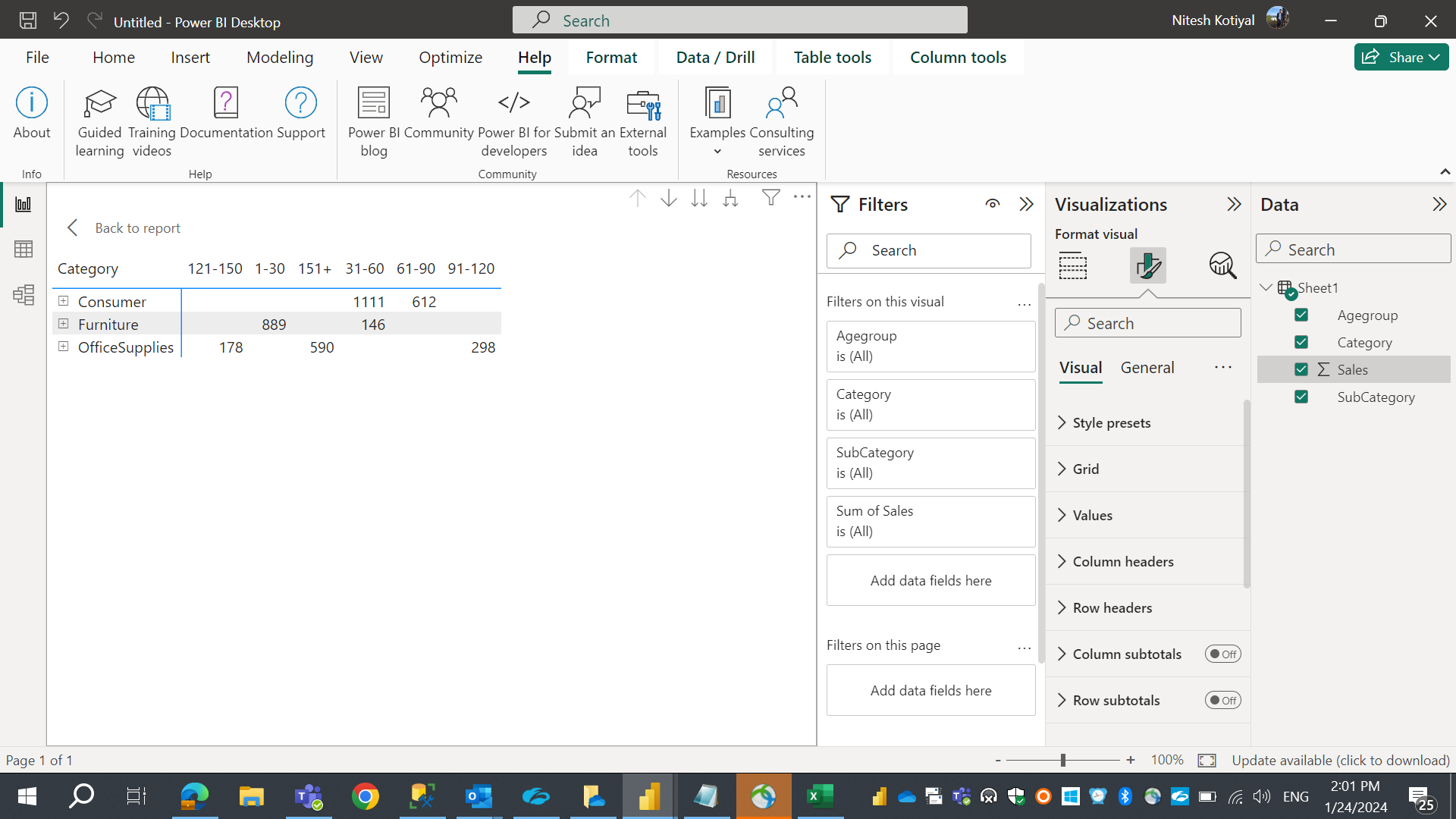Open the Modeling ribbon tab
The image size is (1456, 819).
point(280,58)
